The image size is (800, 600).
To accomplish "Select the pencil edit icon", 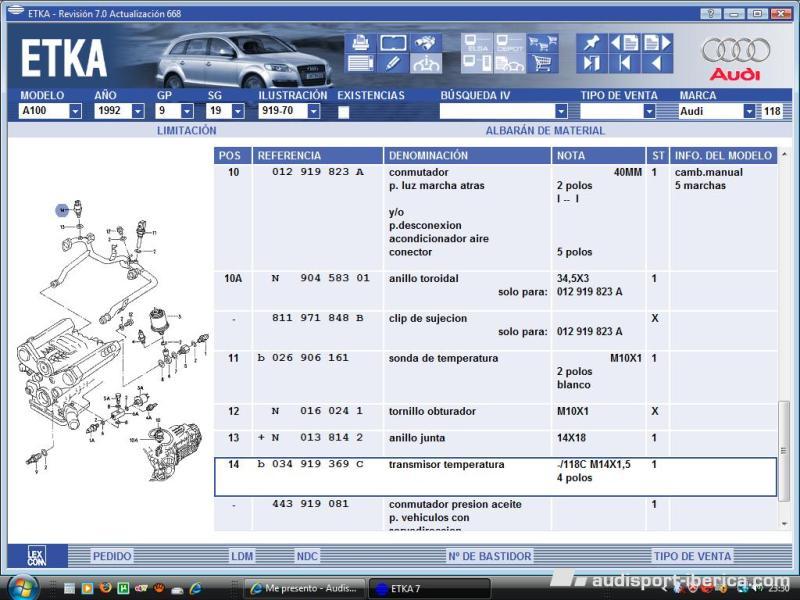I will [x=393, y=63].
